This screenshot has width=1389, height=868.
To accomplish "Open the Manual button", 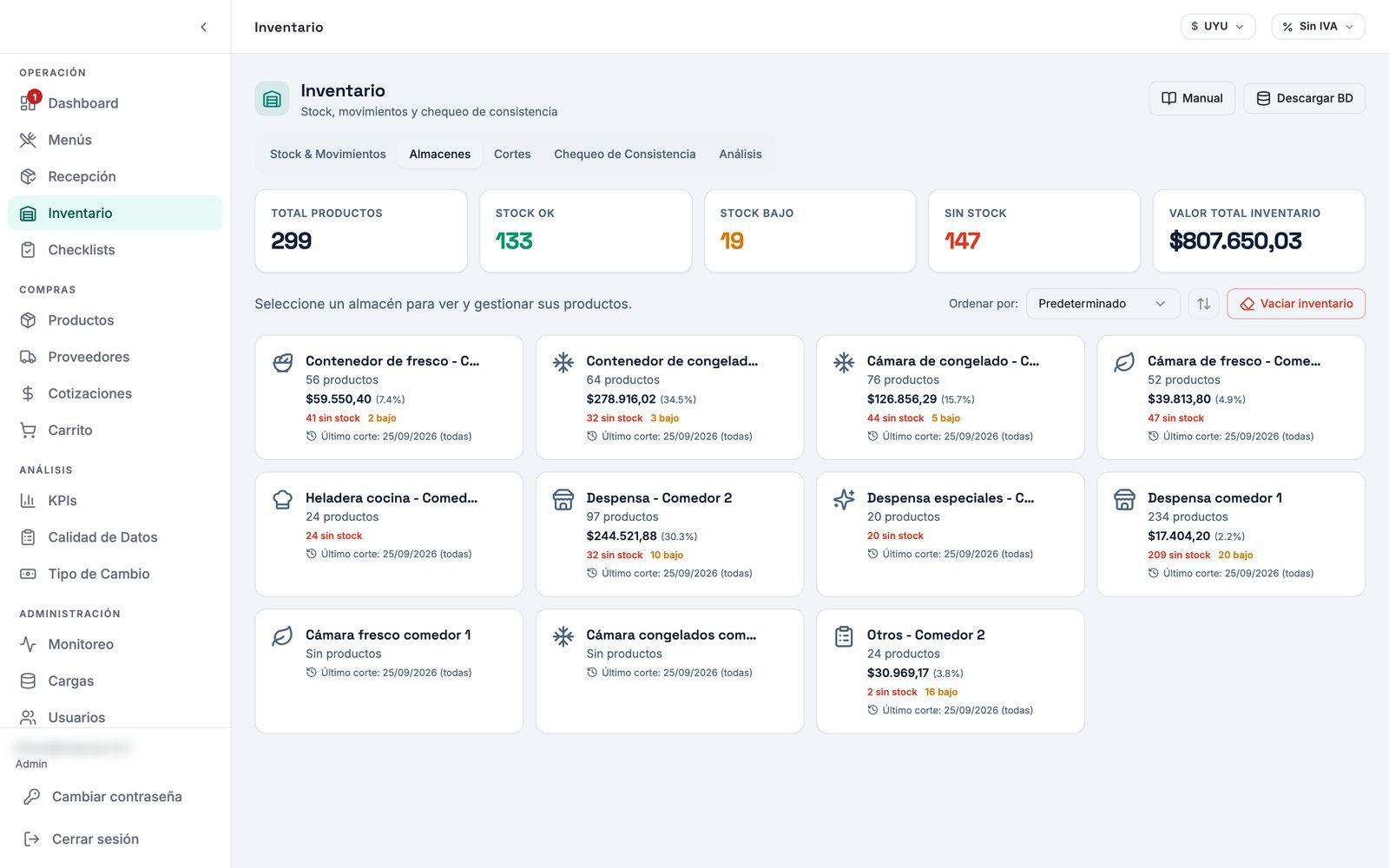I will click(x=1192, y=98).
